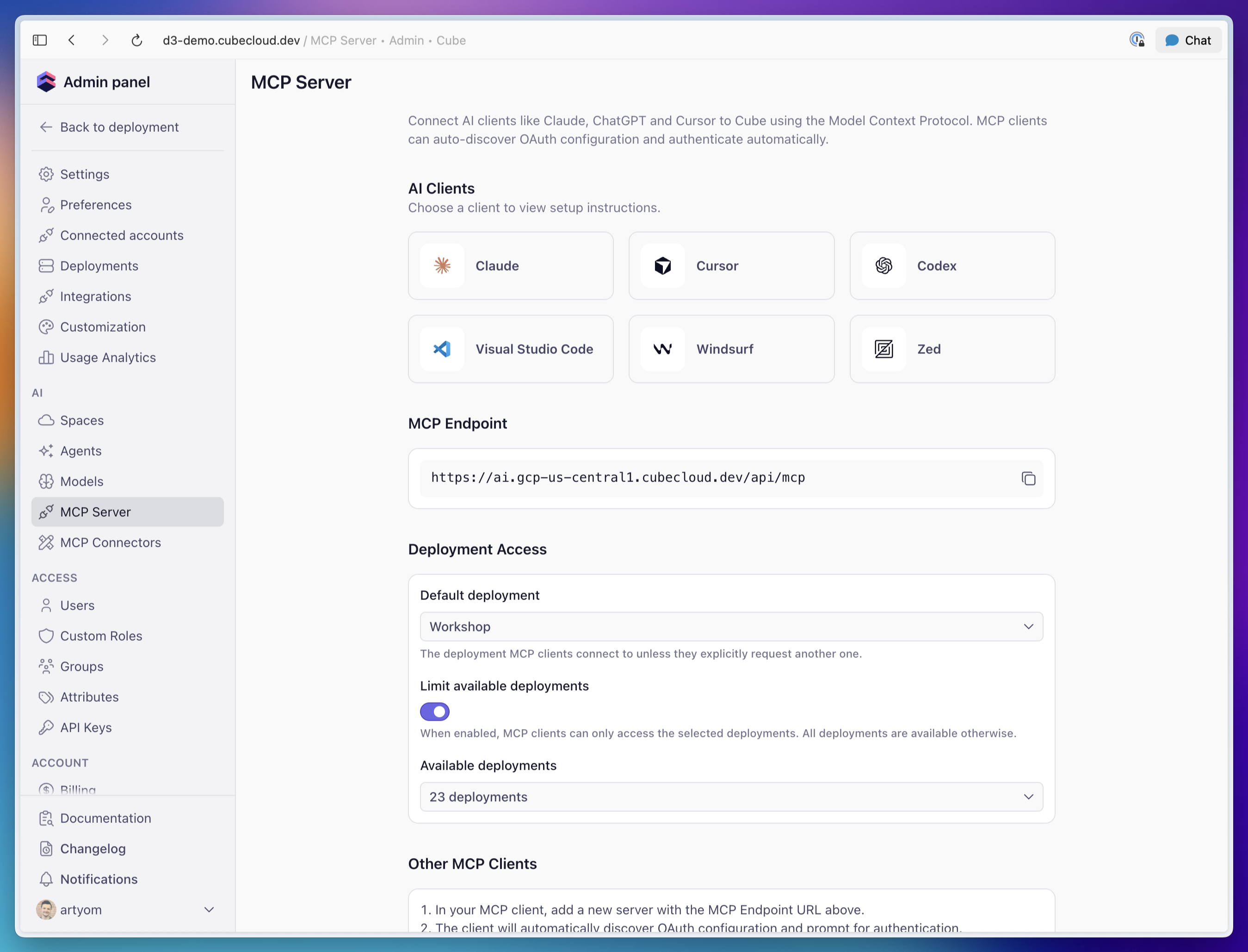Click the artyom user avatar
The height and width of the screenshot is (952, 1248).
[46, 910]
